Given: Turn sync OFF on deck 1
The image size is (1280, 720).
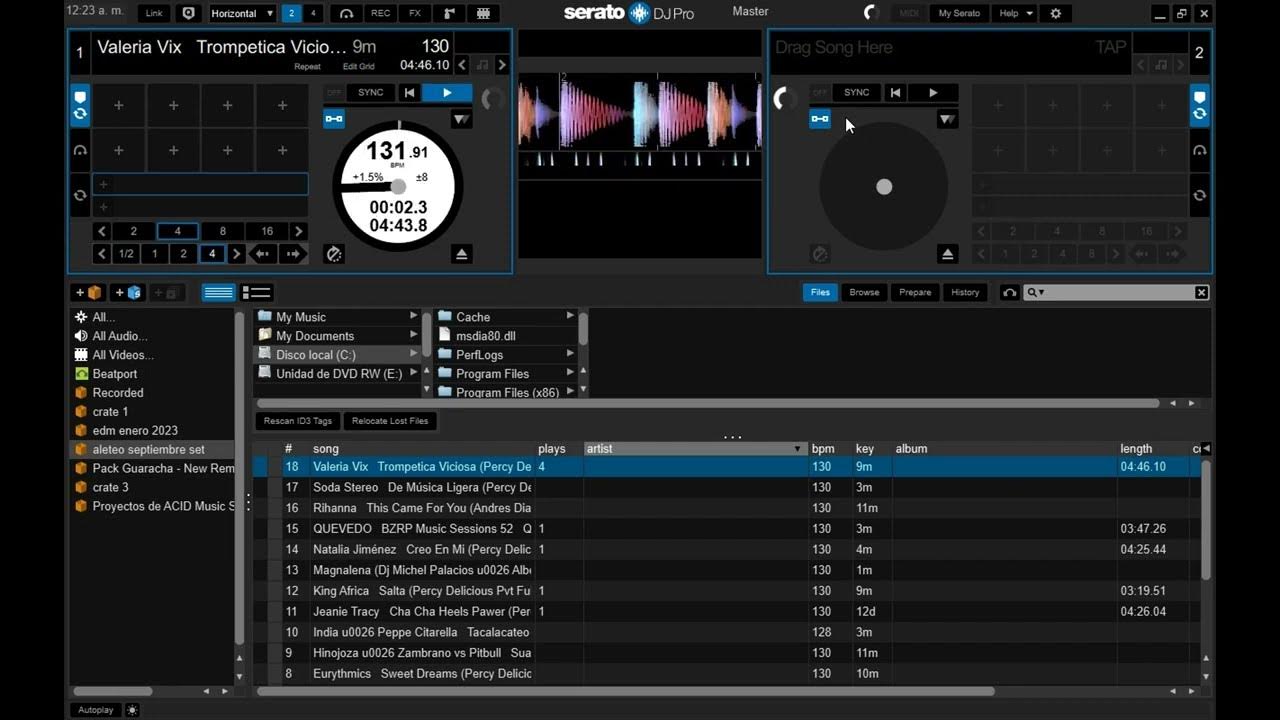Looking at the screenshot, I should (x=333, y=92).
